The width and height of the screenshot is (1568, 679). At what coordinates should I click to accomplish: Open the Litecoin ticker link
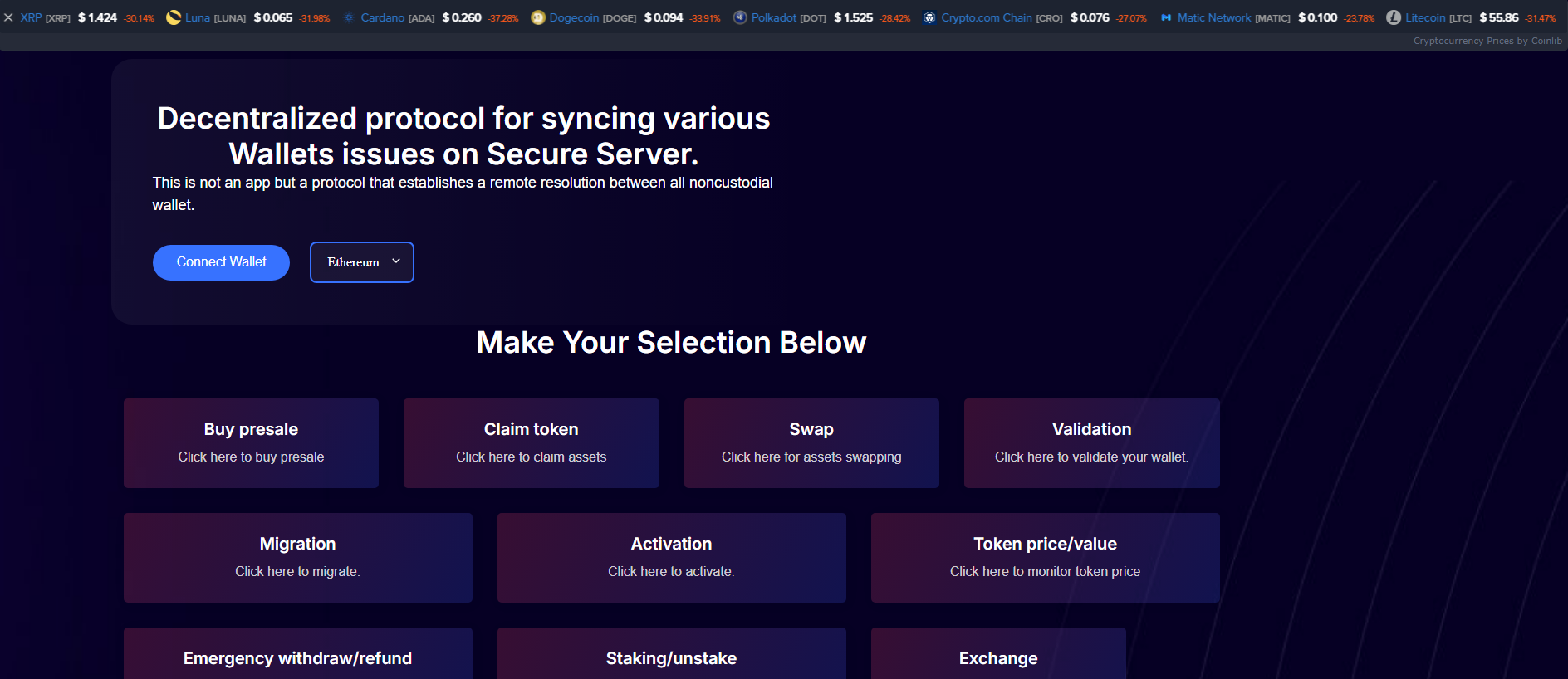pyautogui.click(x=1438, y=17)
